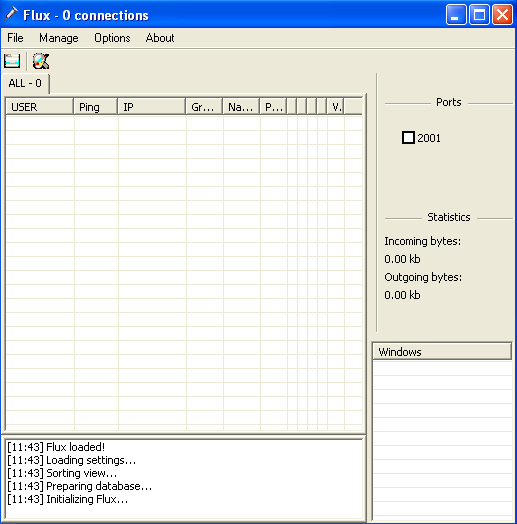Click the 0.00 kb value under Incoming bytes
Viewport: 517px width, 524px height.
402,259
